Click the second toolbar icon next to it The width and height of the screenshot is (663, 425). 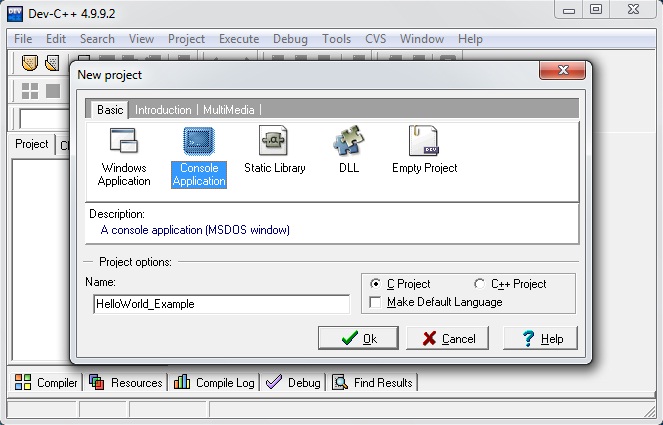click(x=52, y=63)
